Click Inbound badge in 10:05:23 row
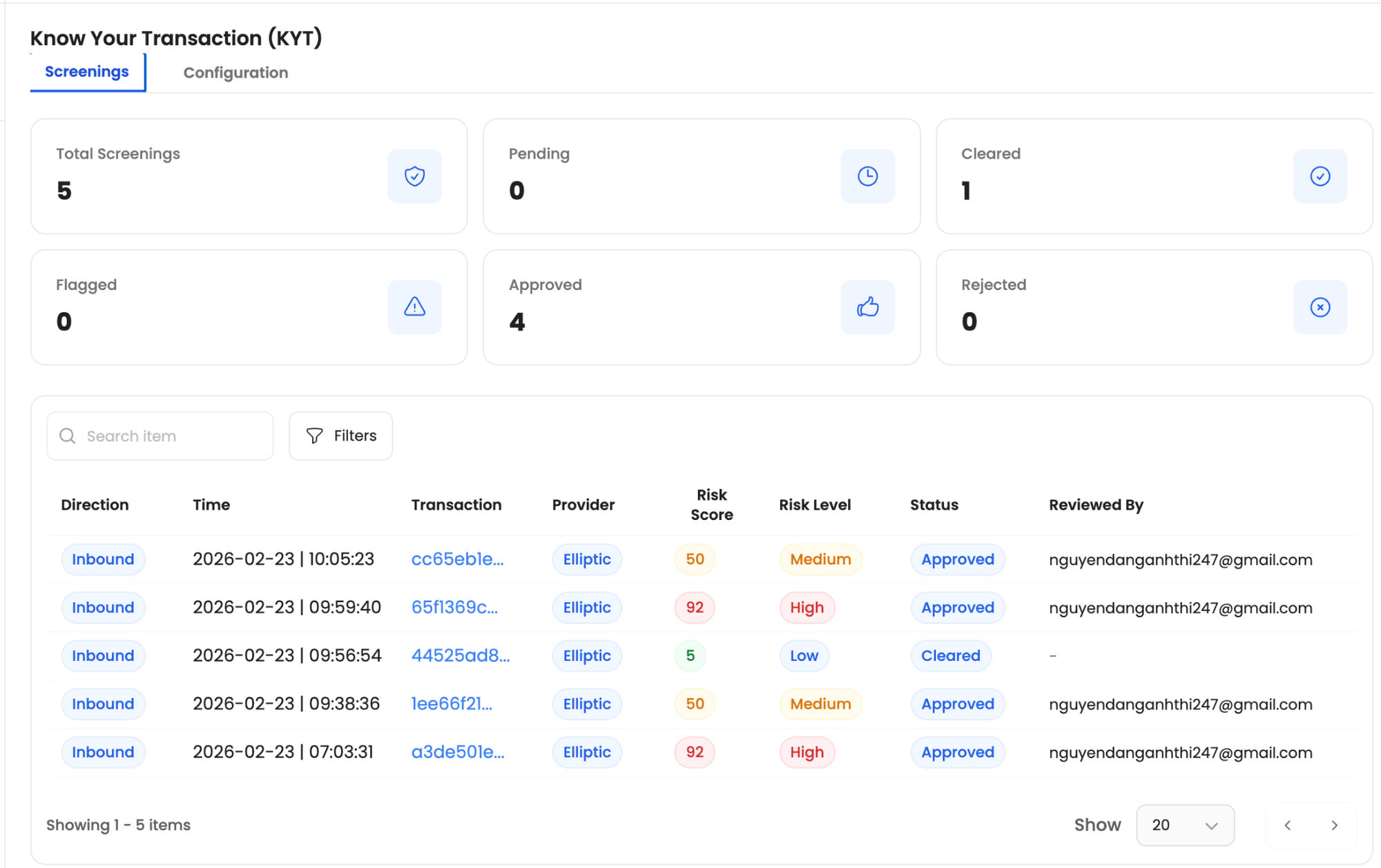The height and width of the screenshot is (868, 1381). [x=103, y=559]
